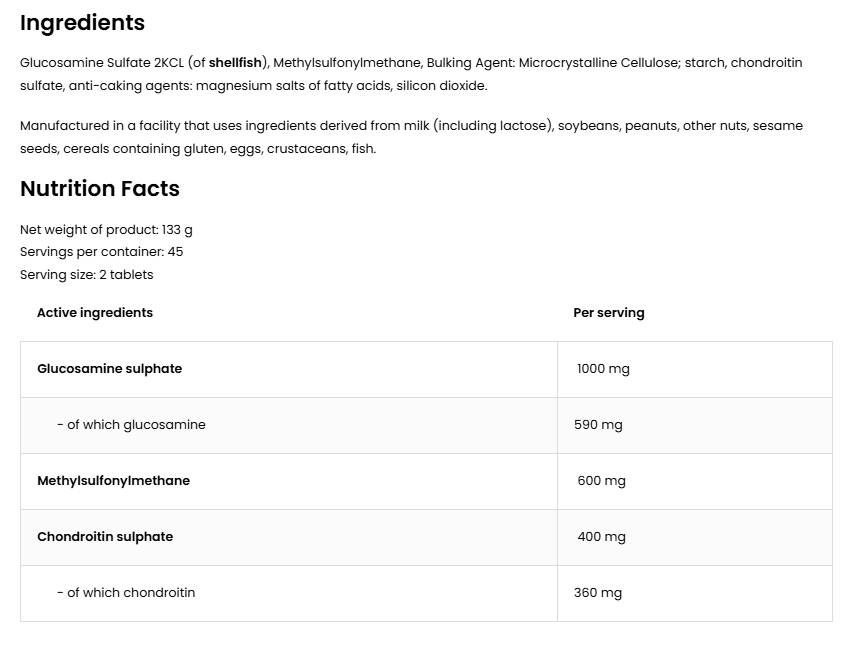Click the Serving size: 2 tablets line
Viewport: 863px width, 646px height.
[87, 275]
